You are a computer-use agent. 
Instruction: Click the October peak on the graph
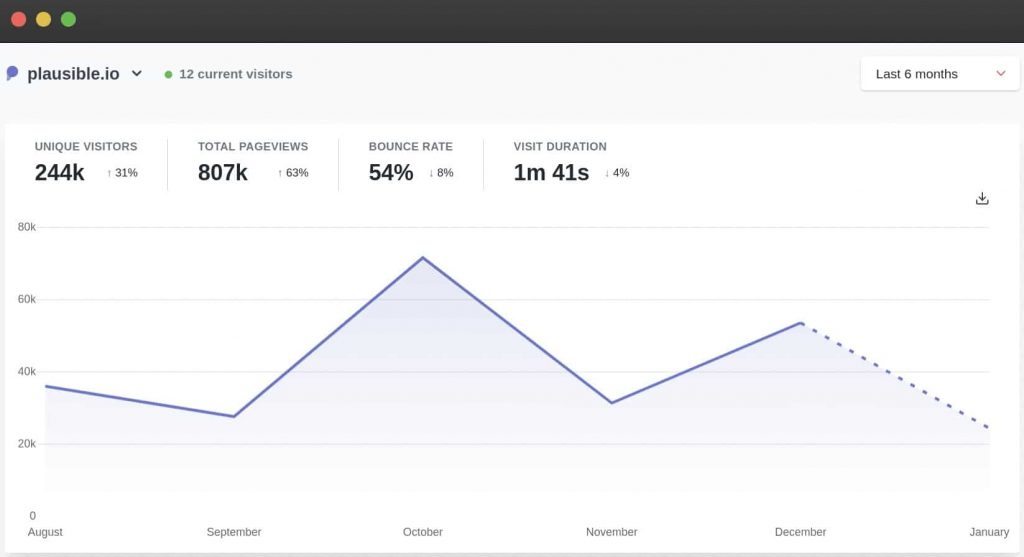pyautogui.click(x=423, y=258)
